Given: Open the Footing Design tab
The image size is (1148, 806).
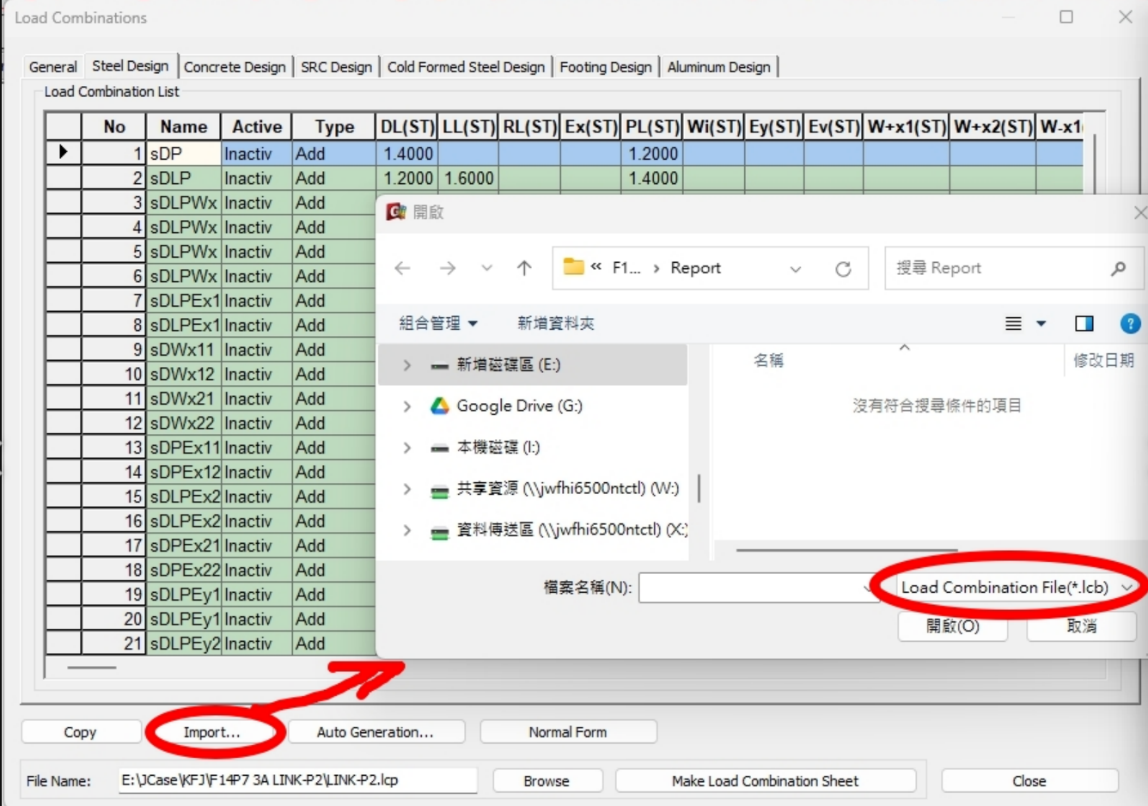Looking at the screenshot, I should tap(605, 67).
